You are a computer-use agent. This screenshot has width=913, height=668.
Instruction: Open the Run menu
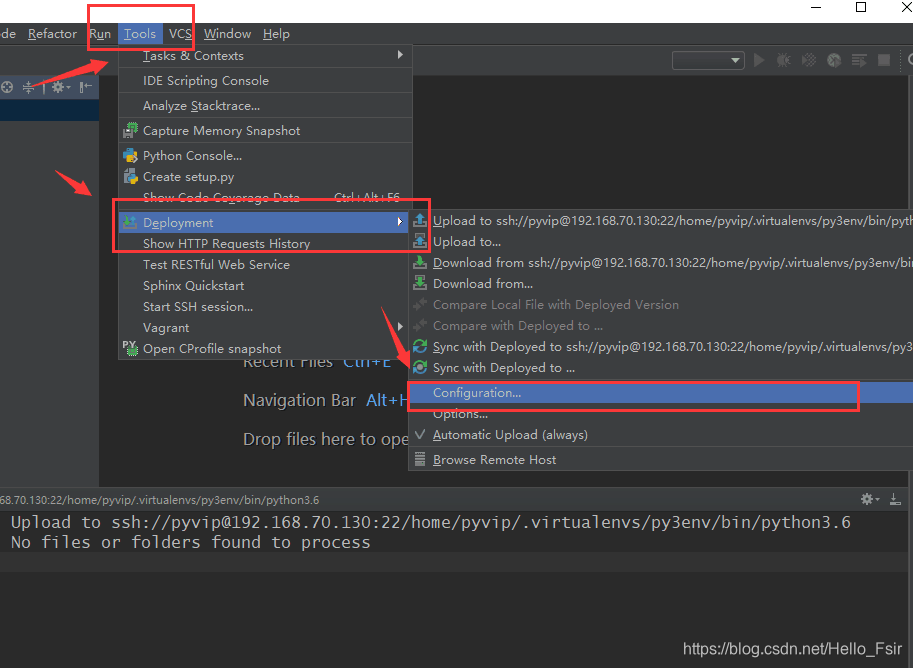pos(100,34)
